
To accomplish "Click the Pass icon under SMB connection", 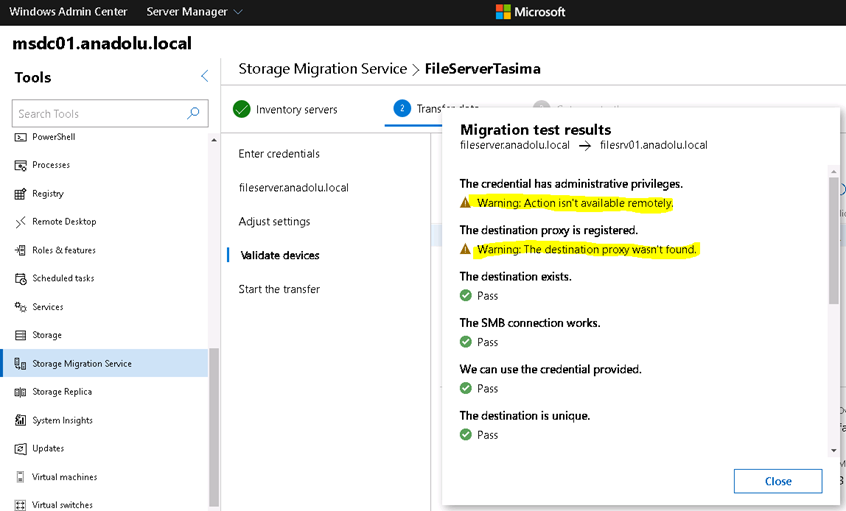I will [466, 342].
